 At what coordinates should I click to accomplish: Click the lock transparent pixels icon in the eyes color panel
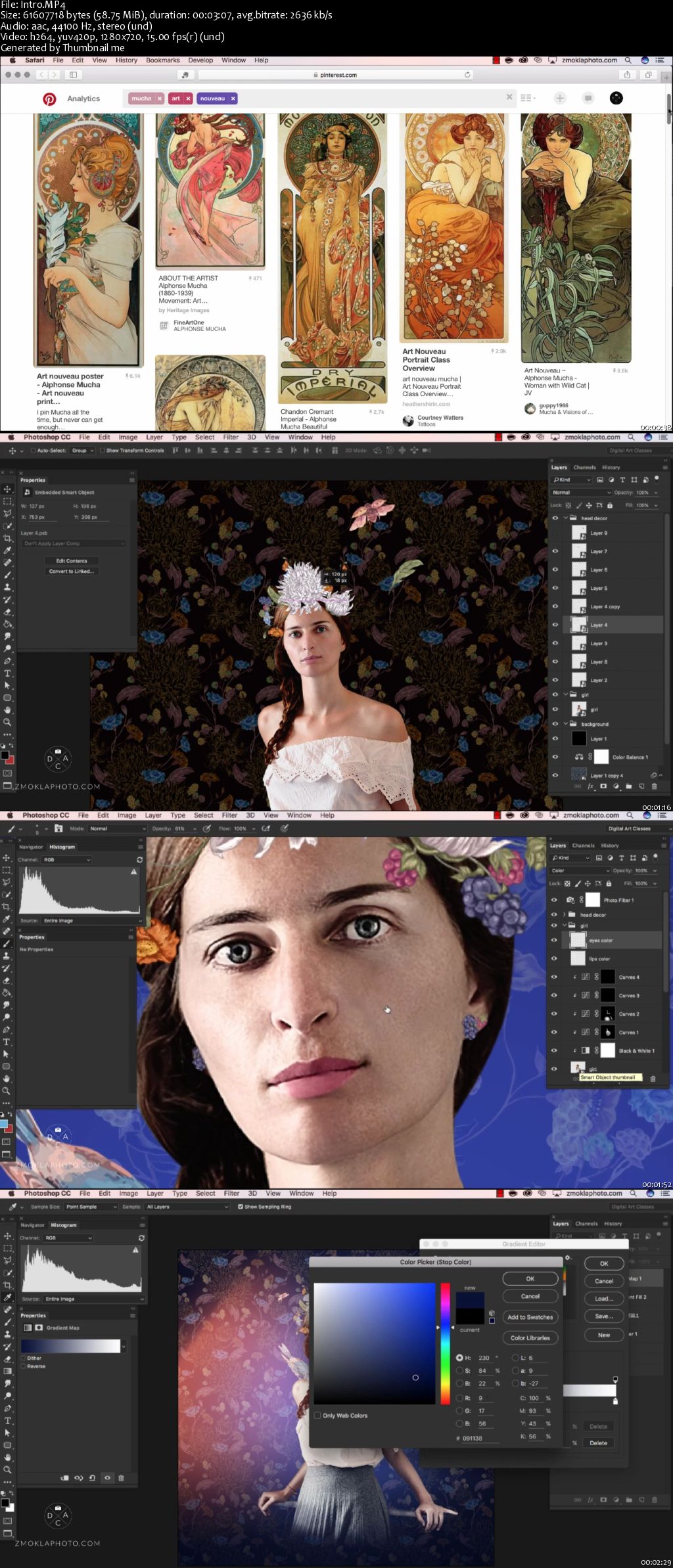pos(568,884)
